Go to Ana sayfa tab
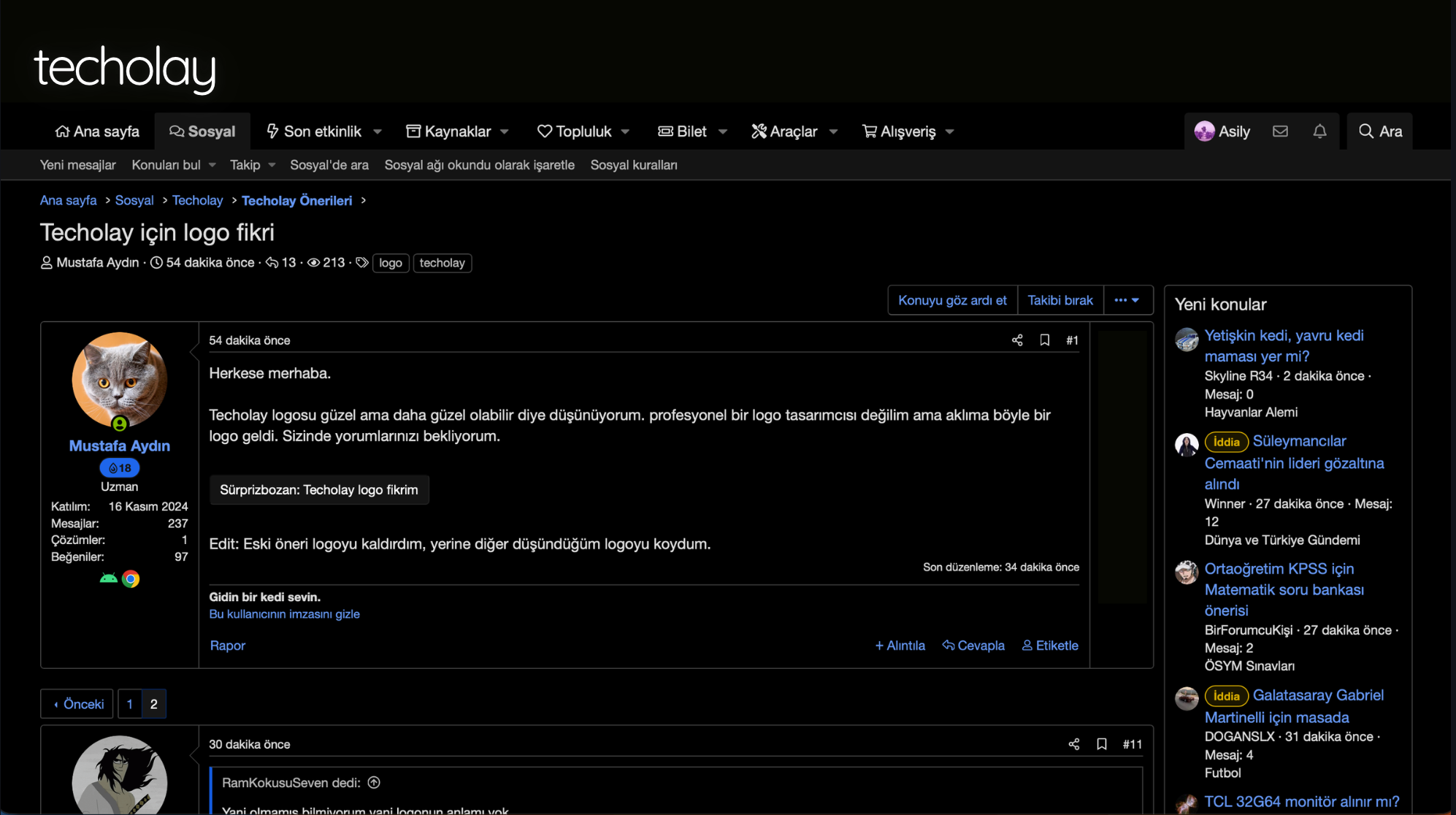This screenshot has width=1456, height=815. tap(97, 131)
